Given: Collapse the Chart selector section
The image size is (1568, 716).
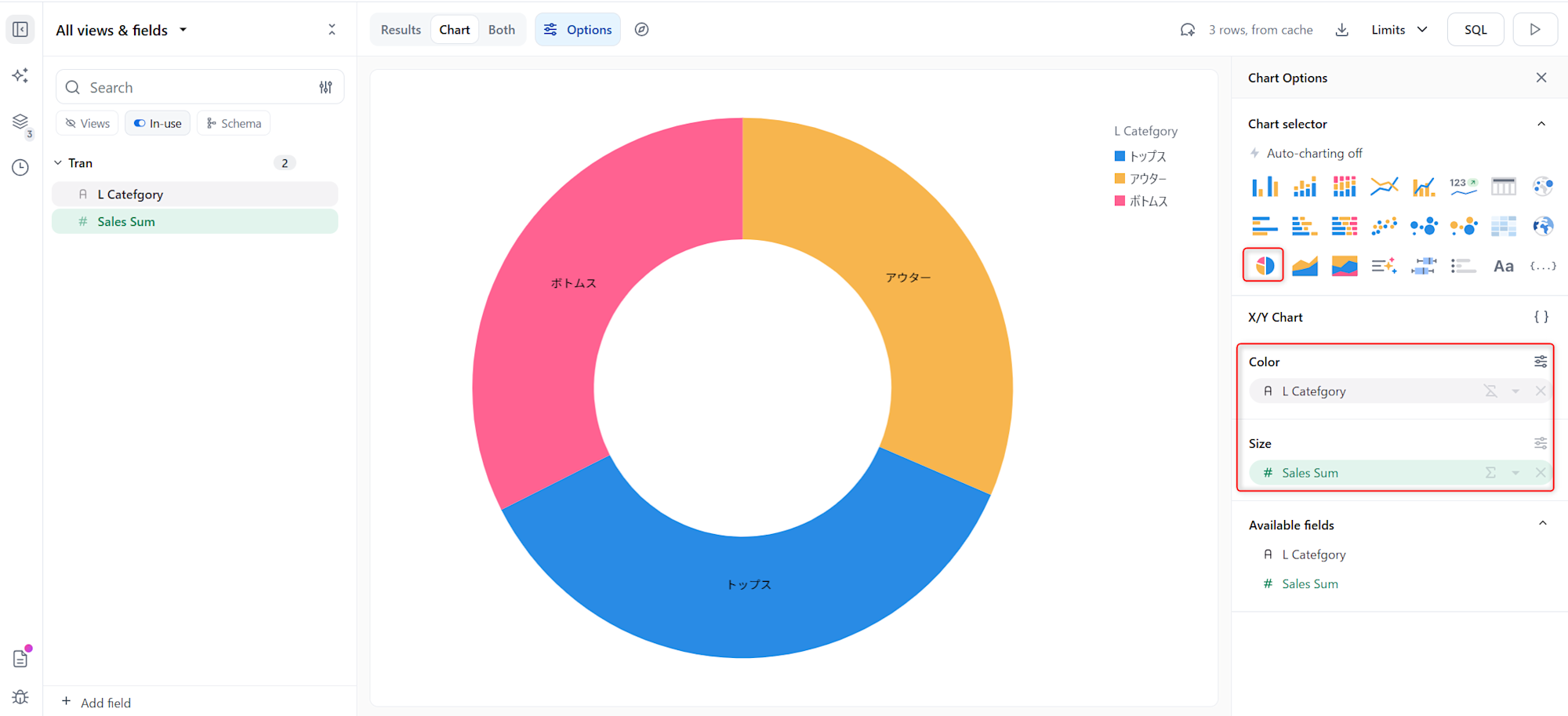Looking at the screenshot, I should tap(1541, 124).
